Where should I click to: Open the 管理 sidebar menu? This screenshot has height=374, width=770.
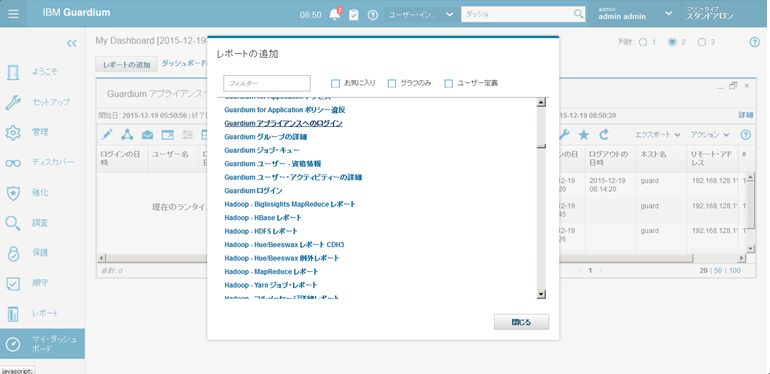point(40,133)
